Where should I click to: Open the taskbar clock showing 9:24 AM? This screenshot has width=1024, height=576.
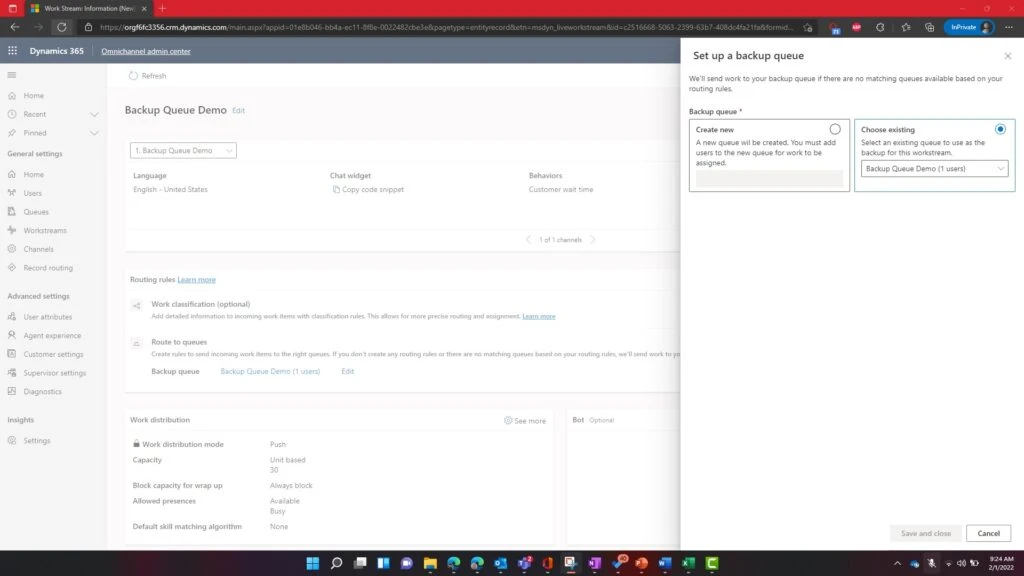click(x=1001, y=563)
